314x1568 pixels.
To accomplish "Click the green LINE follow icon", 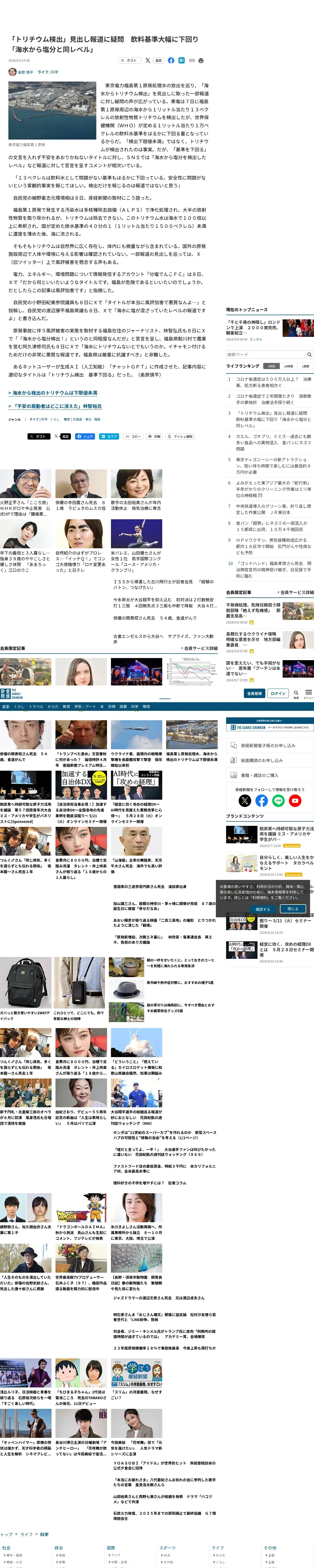I will tap(278, 800).
